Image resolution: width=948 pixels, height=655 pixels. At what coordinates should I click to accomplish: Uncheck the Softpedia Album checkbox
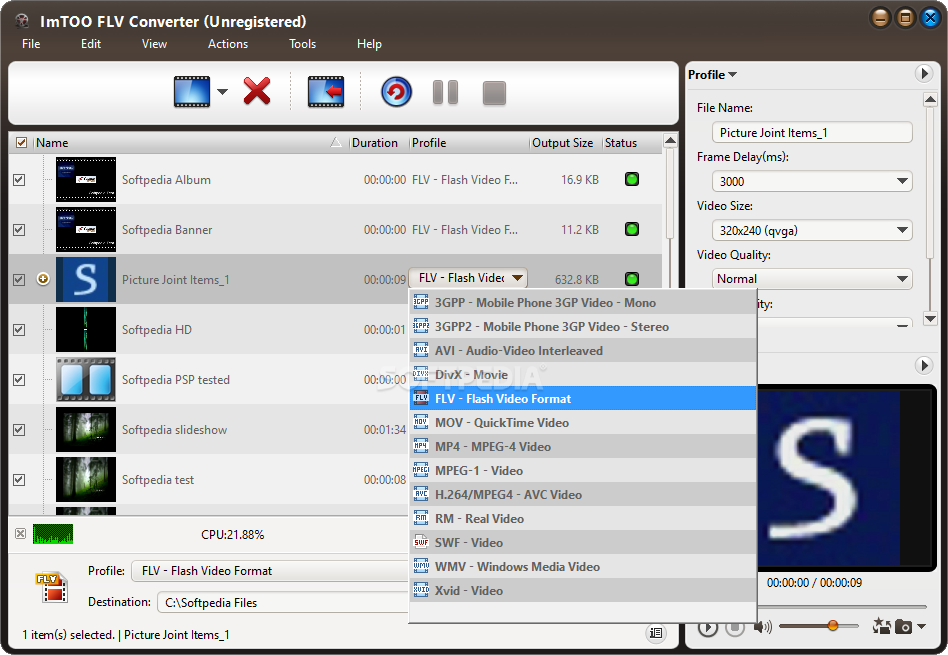click(x=19, y=180)
